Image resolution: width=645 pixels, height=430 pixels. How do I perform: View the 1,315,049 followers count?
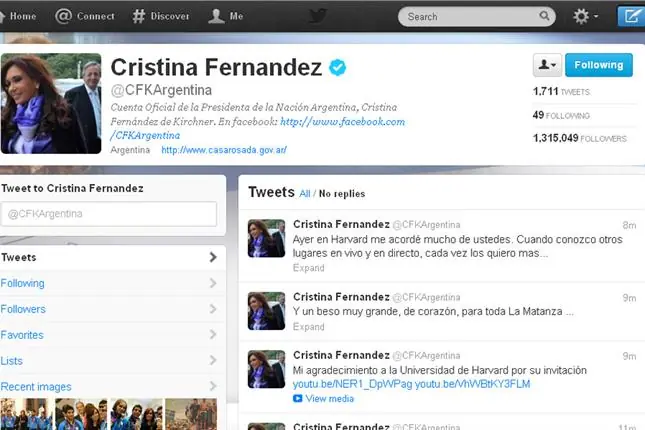point(580,138)
